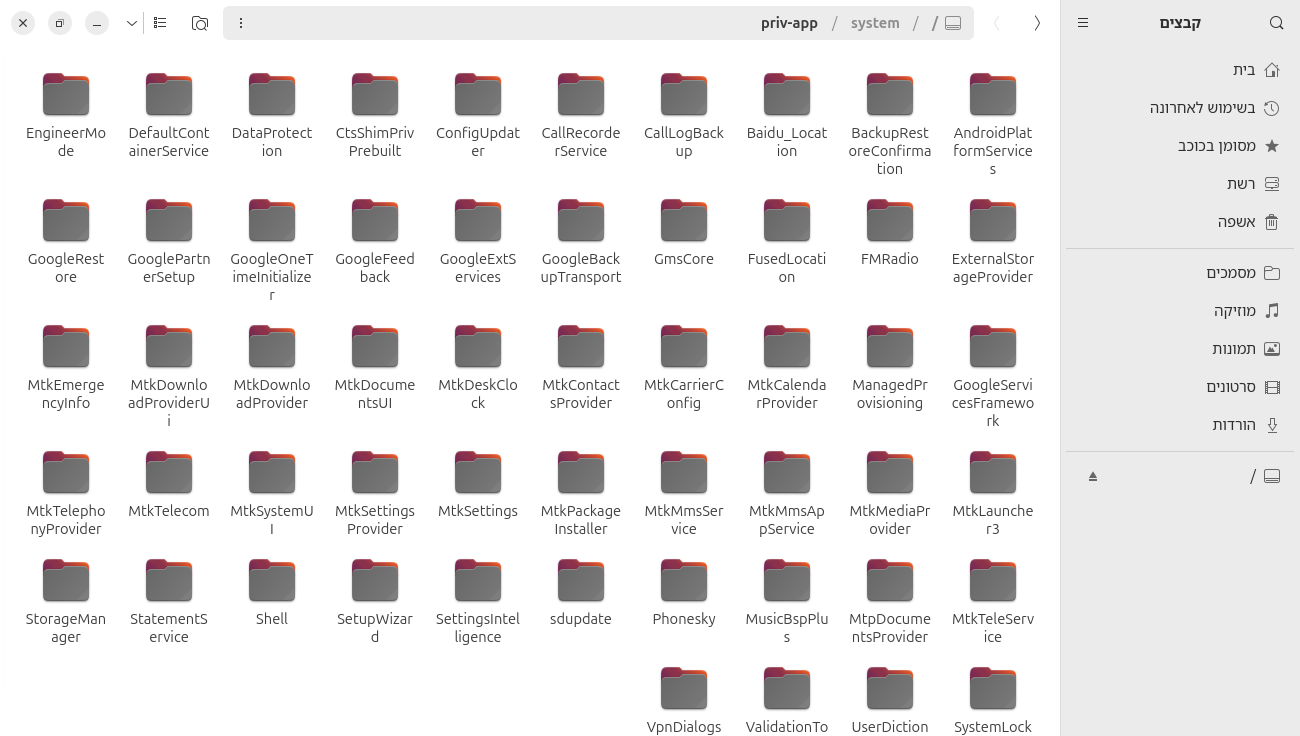Navigate back with the right-pointing arrow

[1037, 23]
